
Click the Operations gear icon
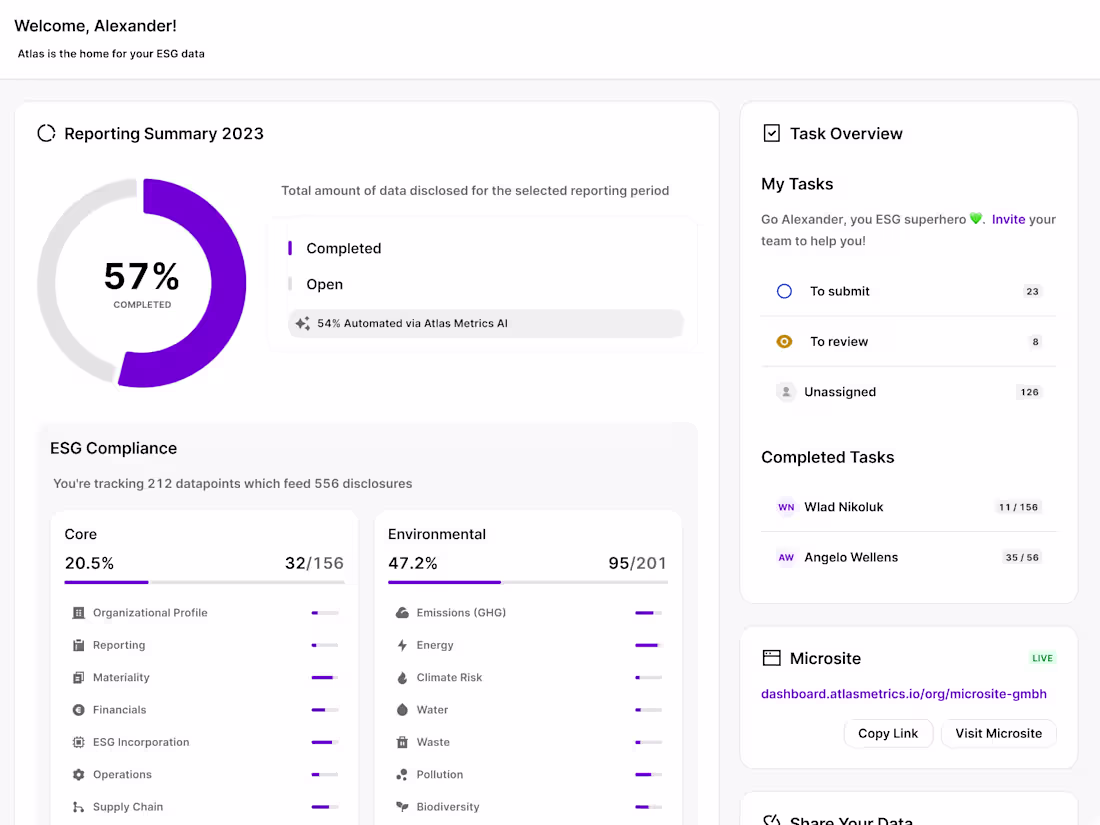pyautogui.click(x=79, y=775)
